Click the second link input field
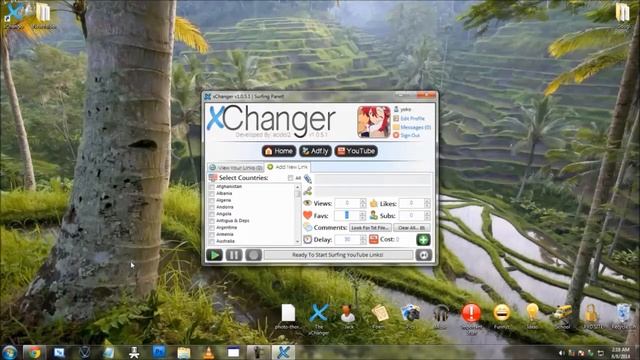640x360 pixels. tap(372, 191)
